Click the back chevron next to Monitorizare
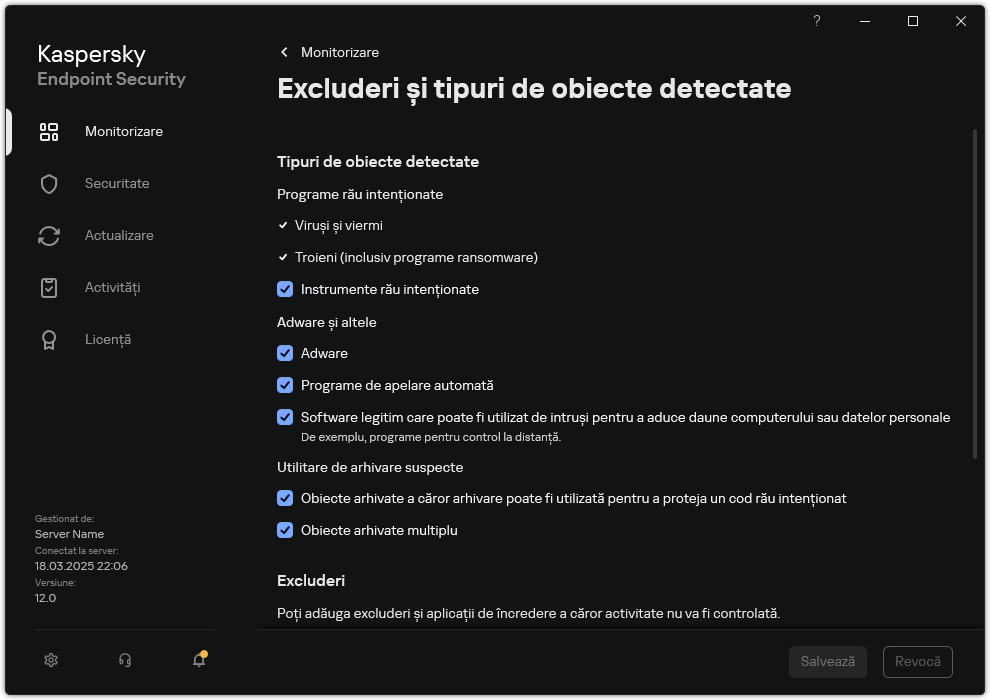 coord(283,52)
